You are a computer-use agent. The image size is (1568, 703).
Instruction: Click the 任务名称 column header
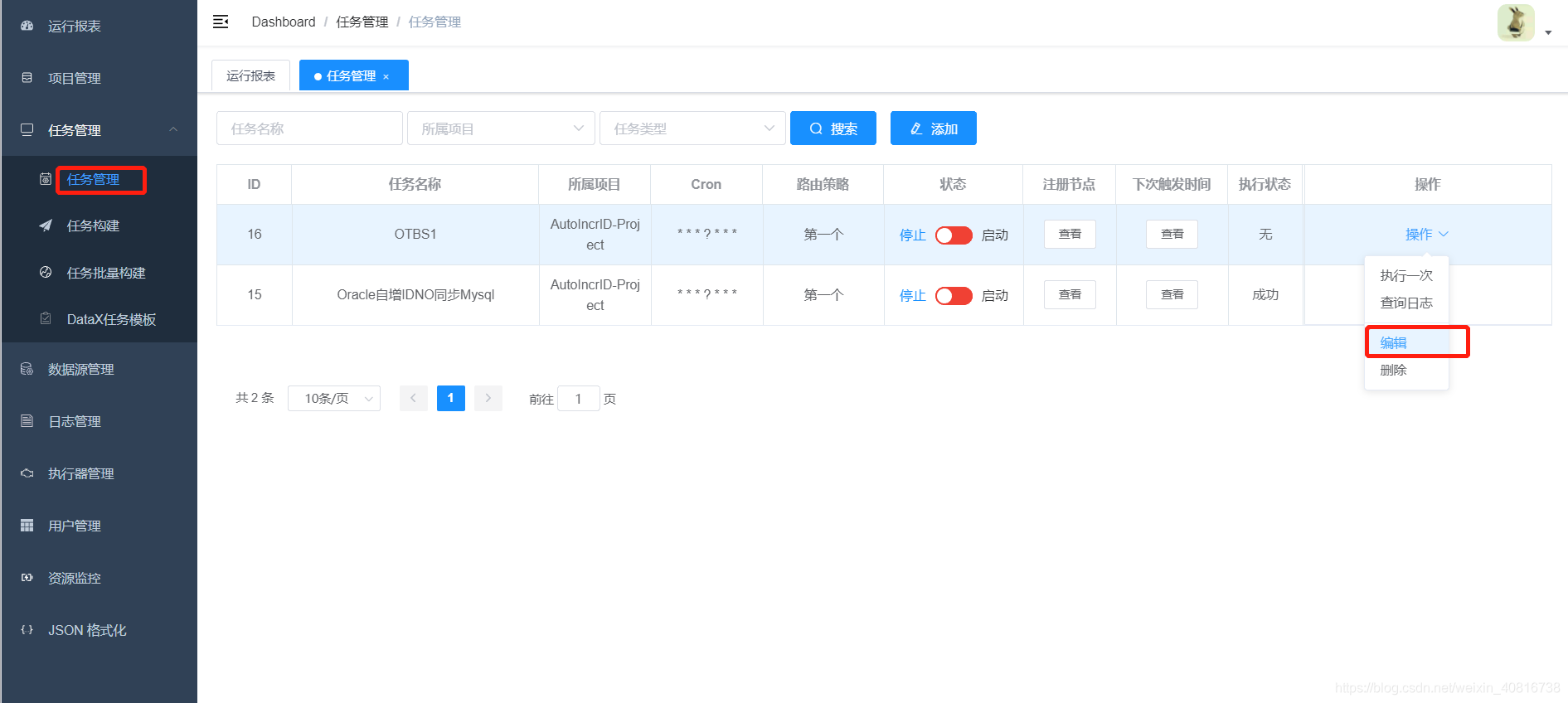pos(415,184)
